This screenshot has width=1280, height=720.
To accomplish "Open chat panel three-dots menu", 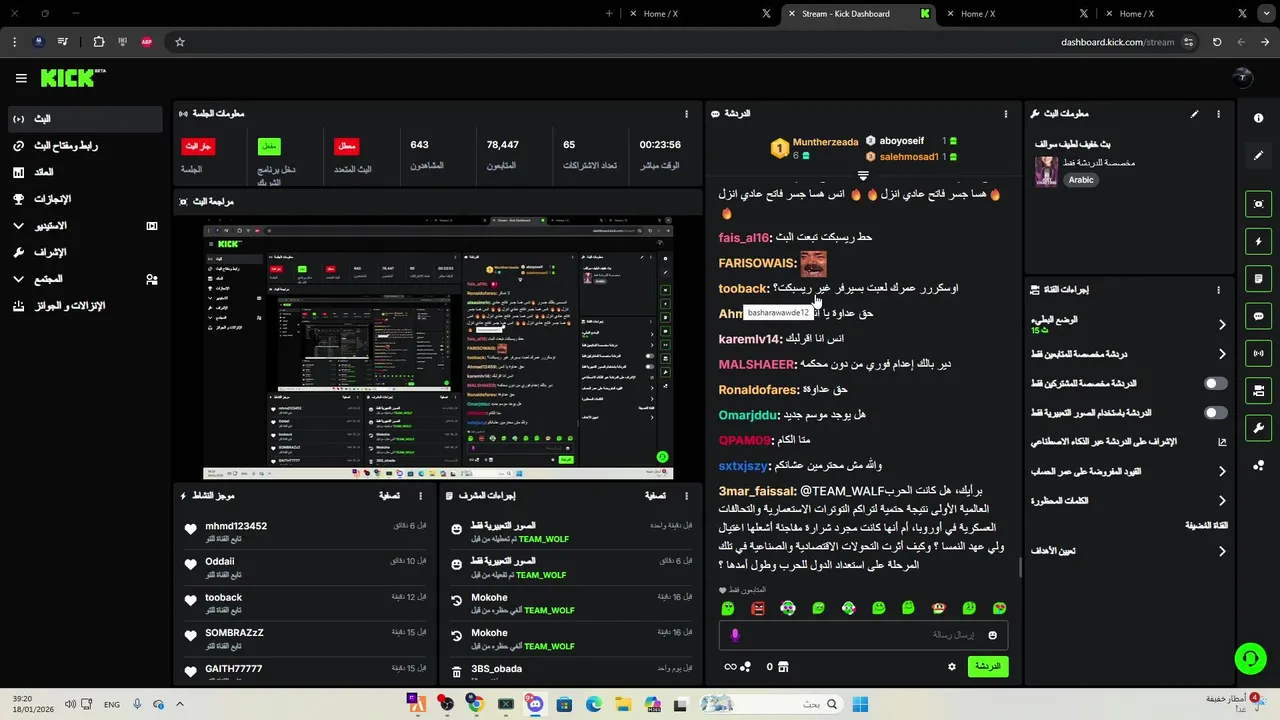I will click(1006, 114).
